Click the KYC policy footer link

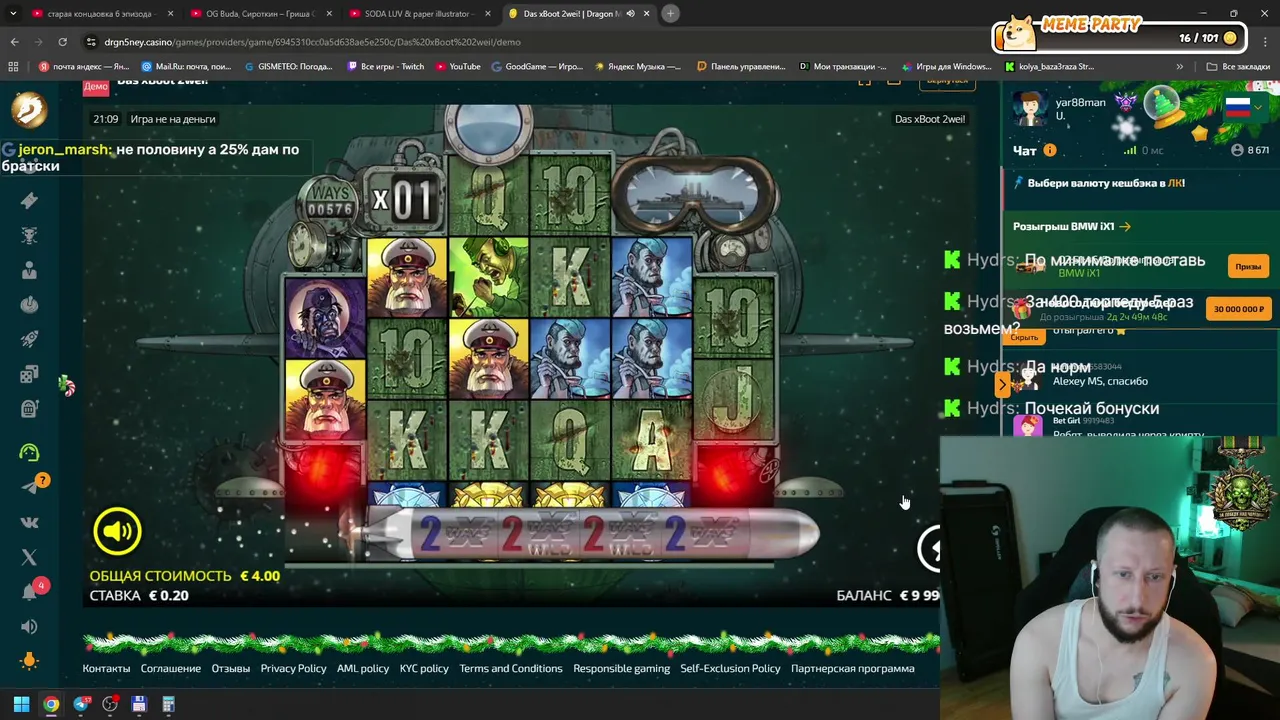pyautogui.click(x=424, y=668)
